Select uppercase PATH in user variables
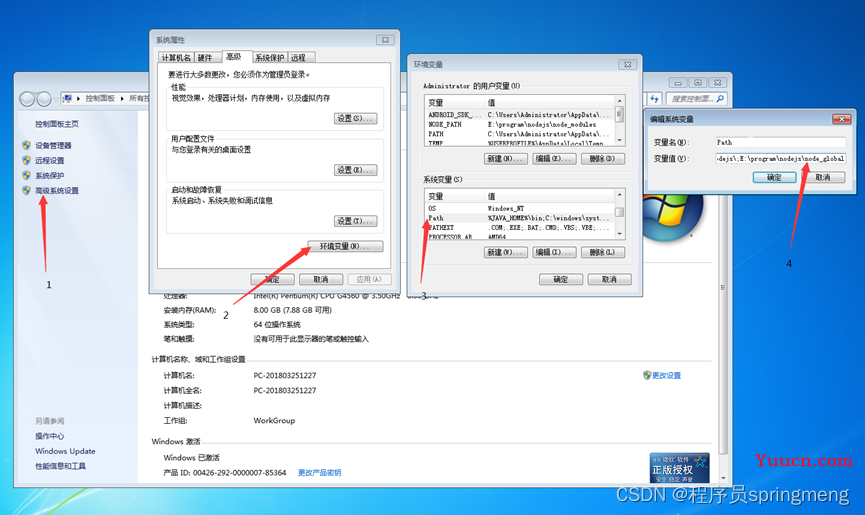This screenshot has height=515, width=865. [x=520, y=134]
